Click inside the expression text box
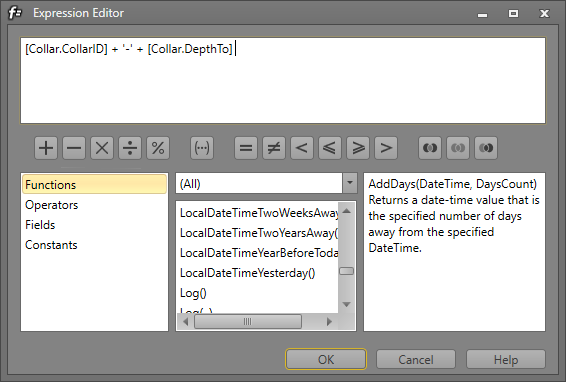The width and height of the screenshot is (568, 383). [x=283, y=80]
